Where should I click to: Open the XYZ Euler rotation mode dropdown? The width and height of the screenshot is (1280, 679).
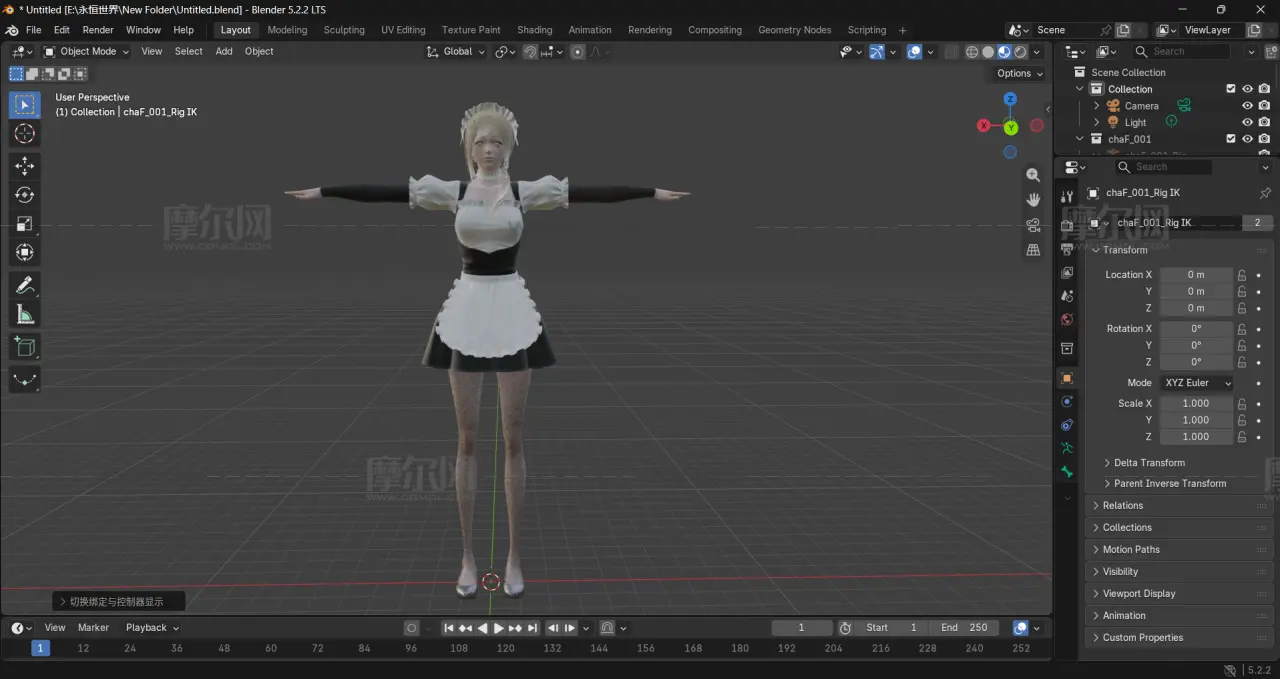click(x=1196, y=383)
